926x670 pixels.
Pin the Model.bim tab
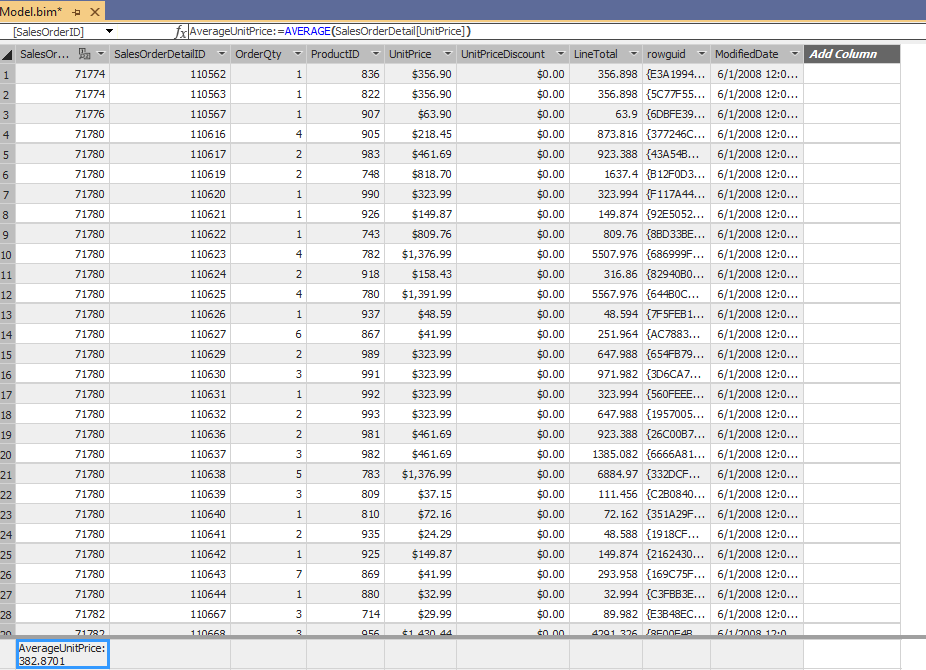tap(76, 11)
